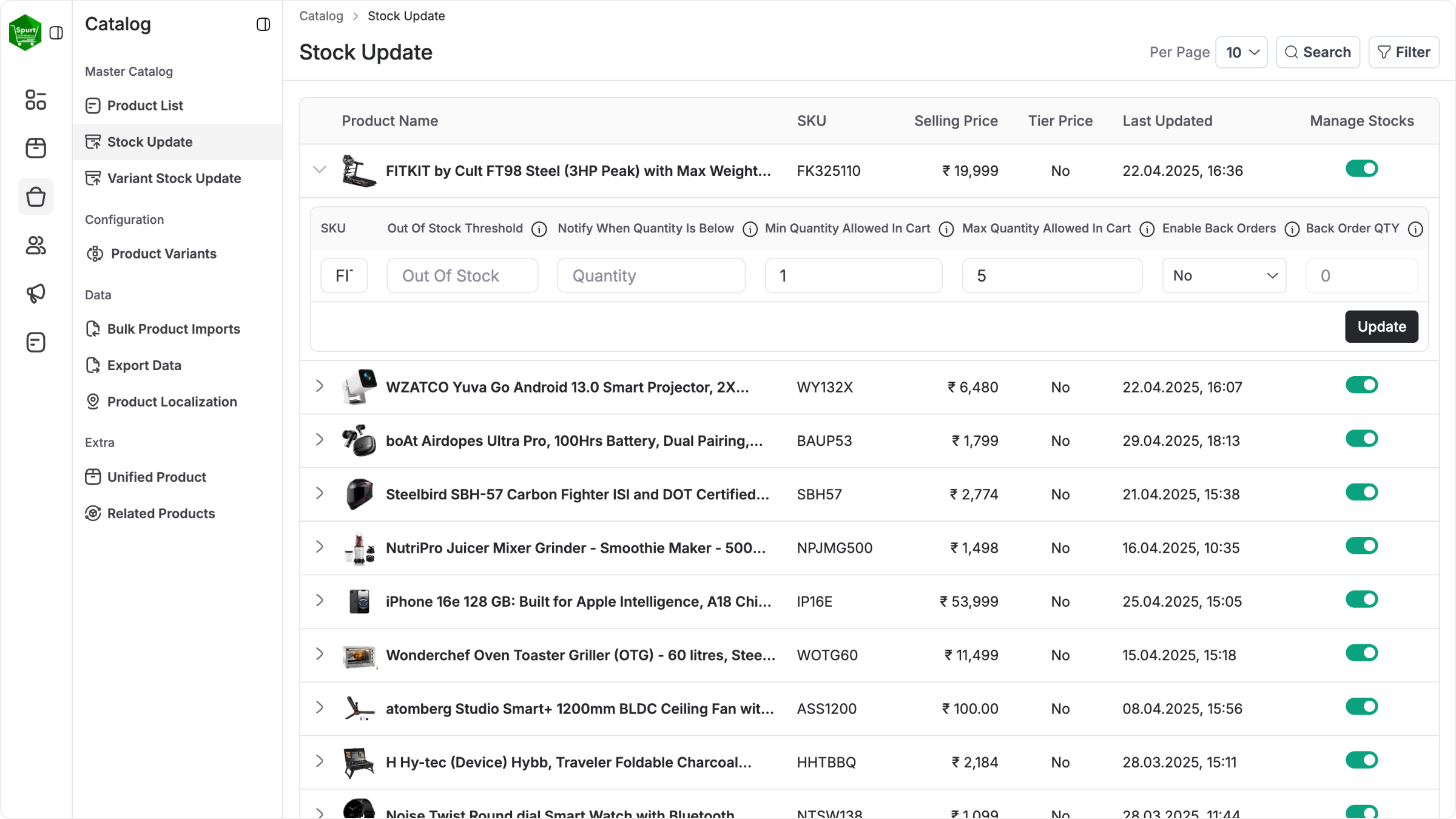The width and height of the screenshot is (1456, 819).
Task: Click the Search button
Action: coord(1318,52)
